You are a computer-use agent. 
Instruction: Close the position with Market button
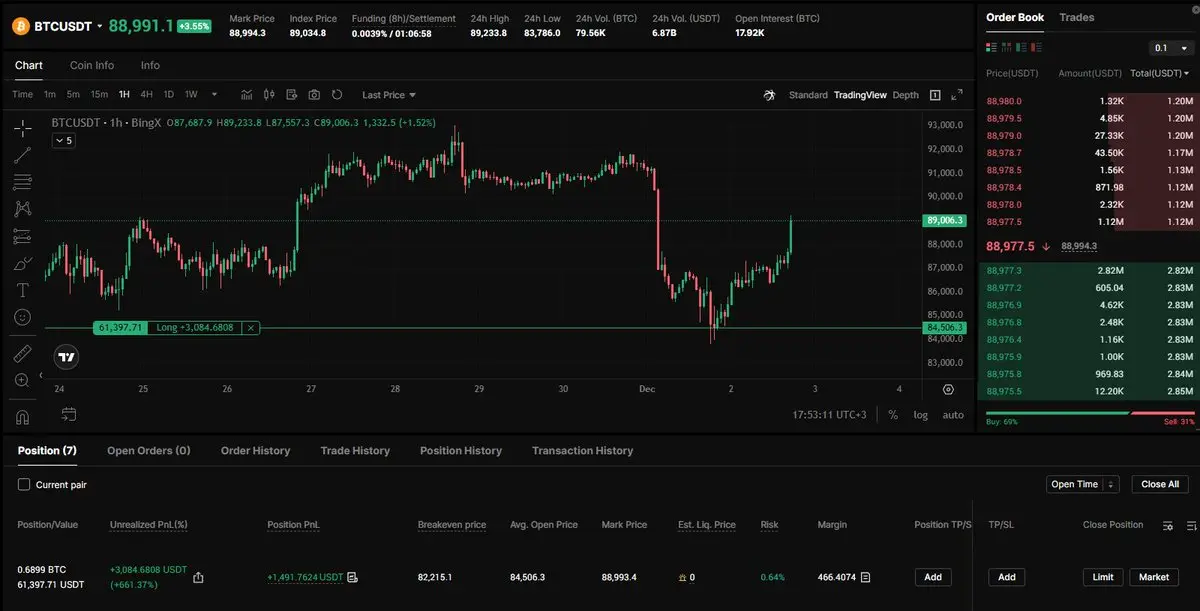[1154, 577]
